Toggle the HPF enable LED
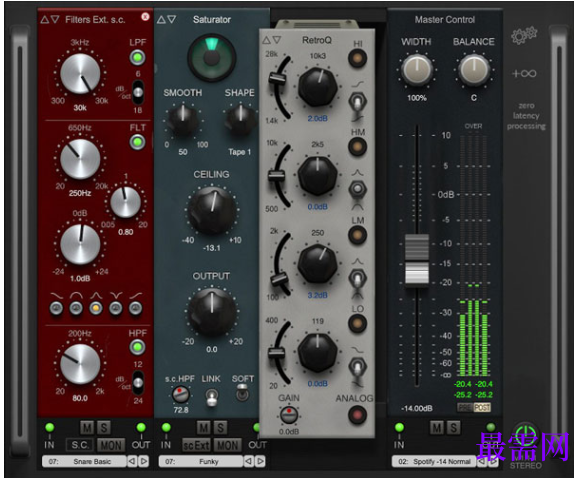 click(x=137, y=347)
